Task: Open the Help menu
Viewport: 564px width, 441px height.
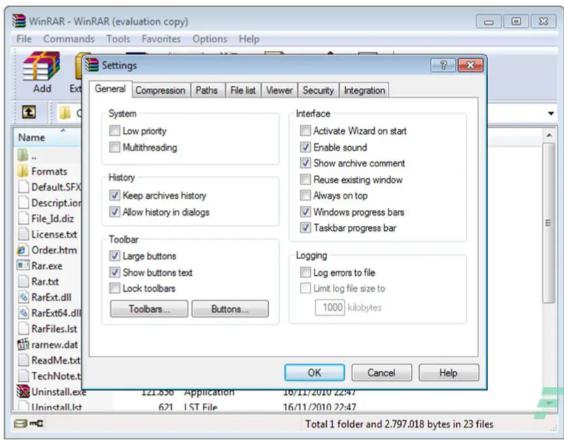Action: click(249, 39)
